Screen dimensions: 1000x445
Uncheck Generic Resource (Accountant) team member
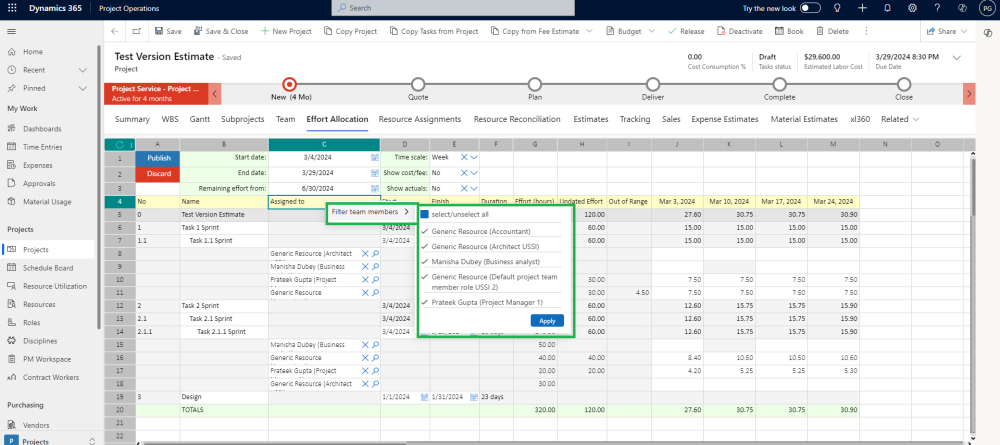(x=425, y=231)
